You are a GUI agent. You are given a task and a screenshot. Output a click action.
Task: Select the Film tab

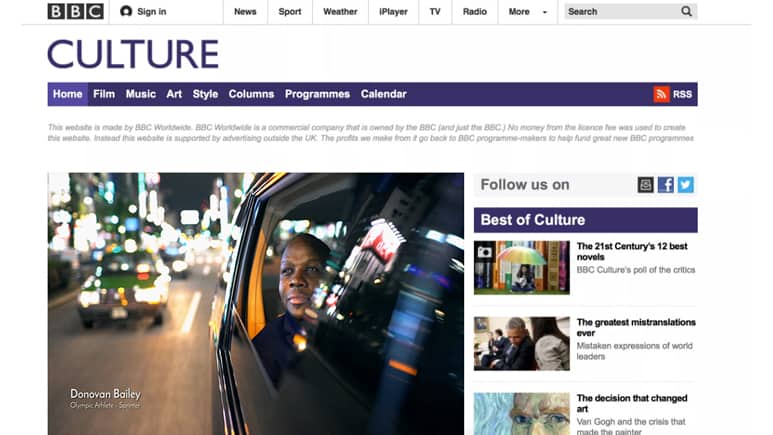pos(104,94)
